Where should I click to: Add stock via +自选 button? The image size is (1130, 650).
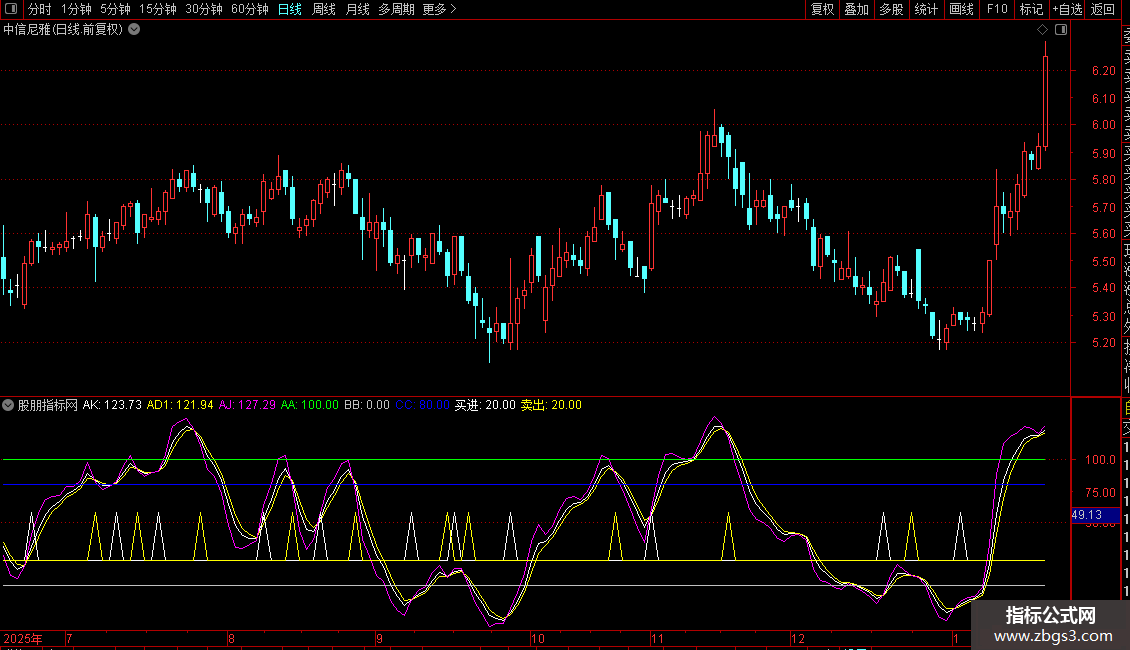(1066, 9)
